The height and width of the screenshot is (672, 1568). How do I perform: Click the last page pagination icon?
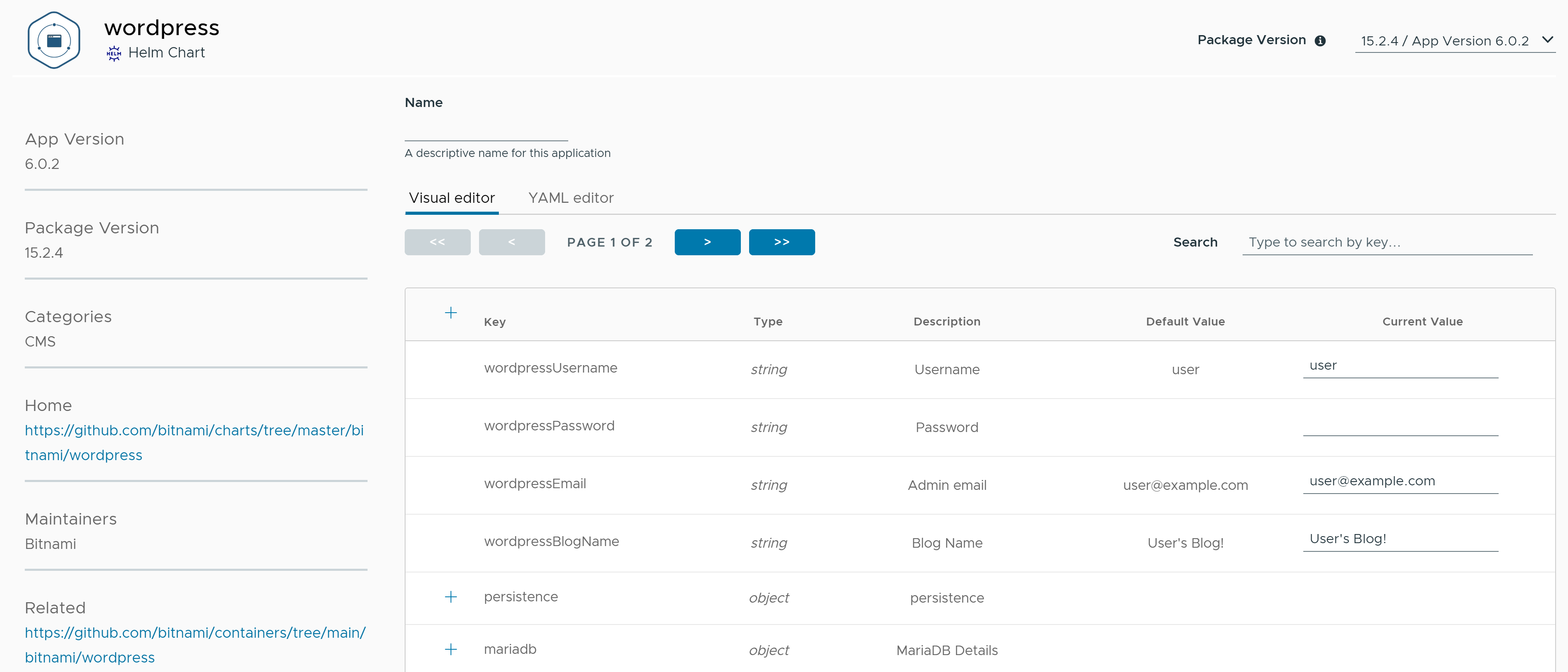click(782, 242)
